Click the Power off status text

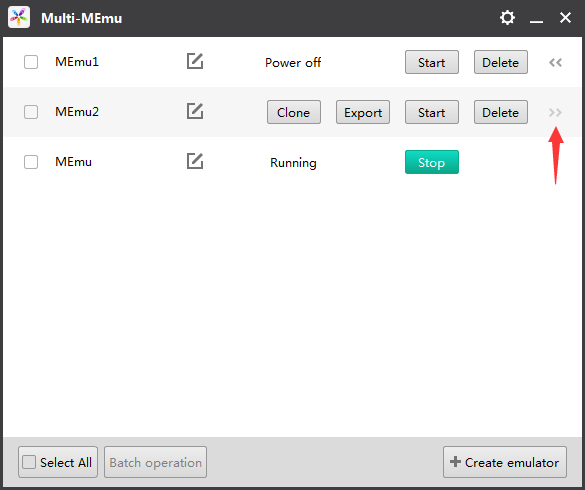click(x=293, y=62)
